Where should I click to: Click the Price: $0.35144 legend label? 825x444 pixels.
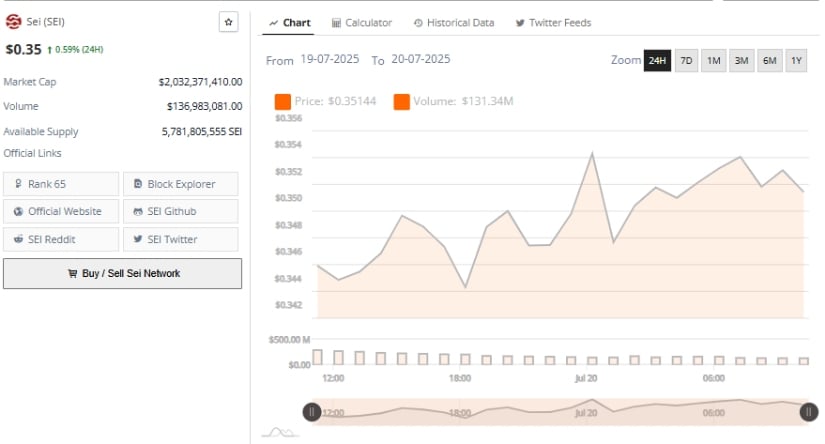coord(335,101)
